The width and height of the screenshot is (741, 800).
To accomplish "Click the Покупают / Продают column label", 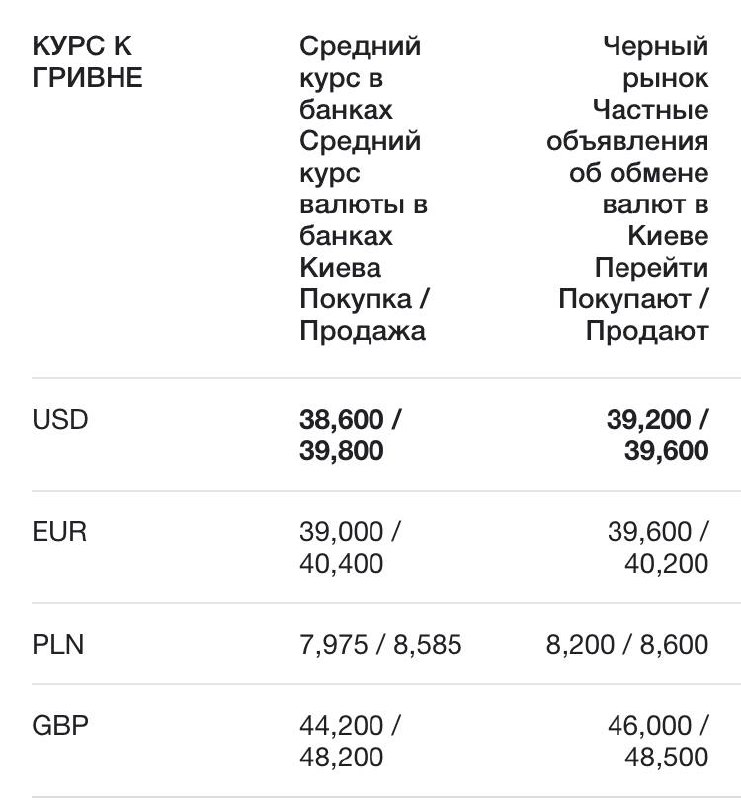I will pos(634,315).
